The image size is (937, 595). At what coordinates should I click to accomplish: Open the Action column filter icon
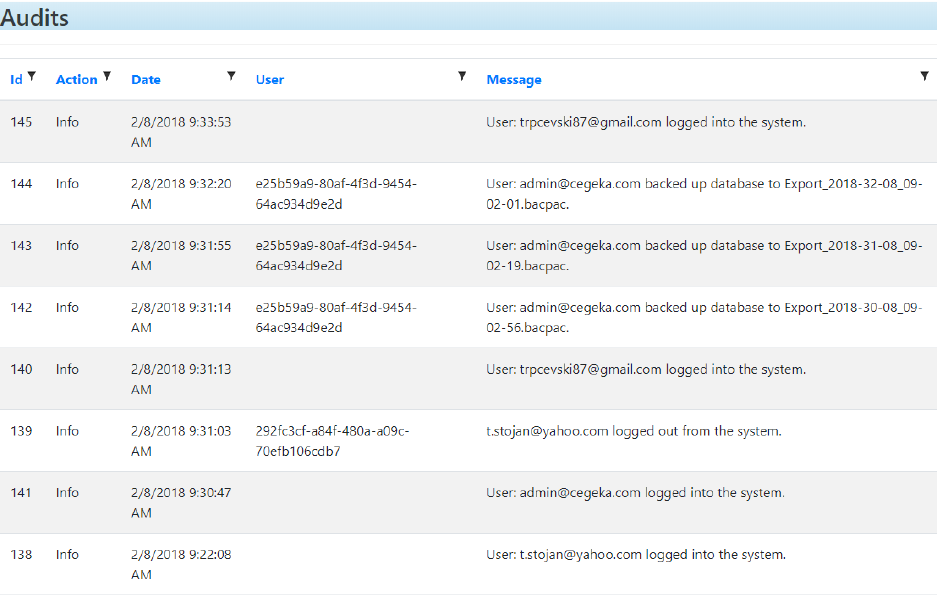[x=107, y=76]
